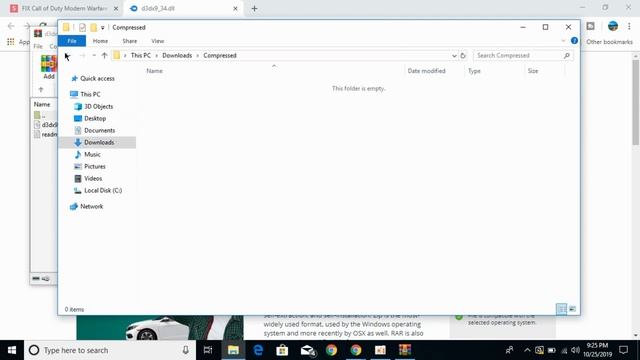Open Chrome three-dot menu
The width and height of the screenshot is (640, 360).
point(629,26)
